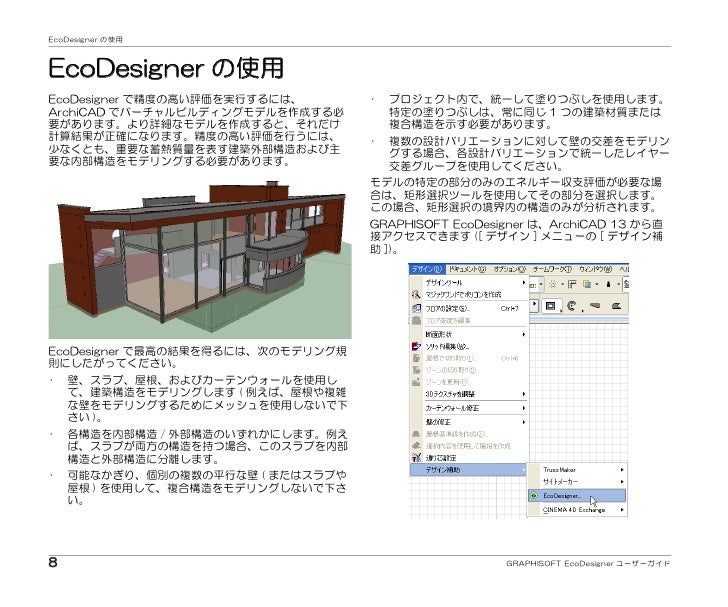Expand the 断面形状 submenu
This screenshot has height=607, width=728.
(x=469, y=334)
